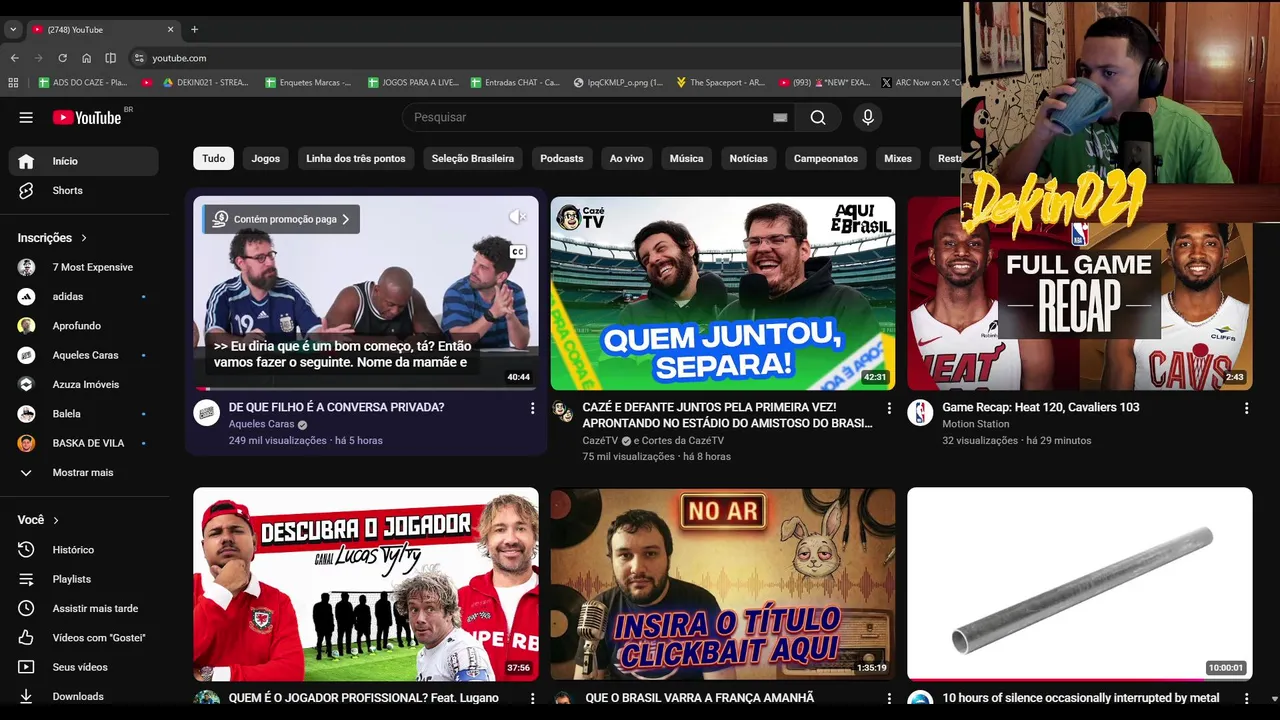Click the browser home icon

tap(86, 58)
